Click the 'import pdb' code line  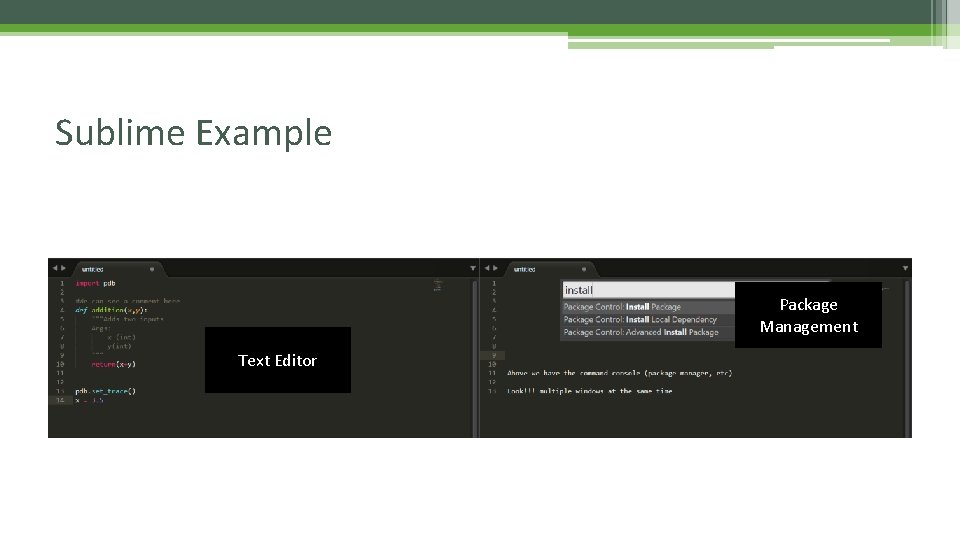[x=96, y=283]
